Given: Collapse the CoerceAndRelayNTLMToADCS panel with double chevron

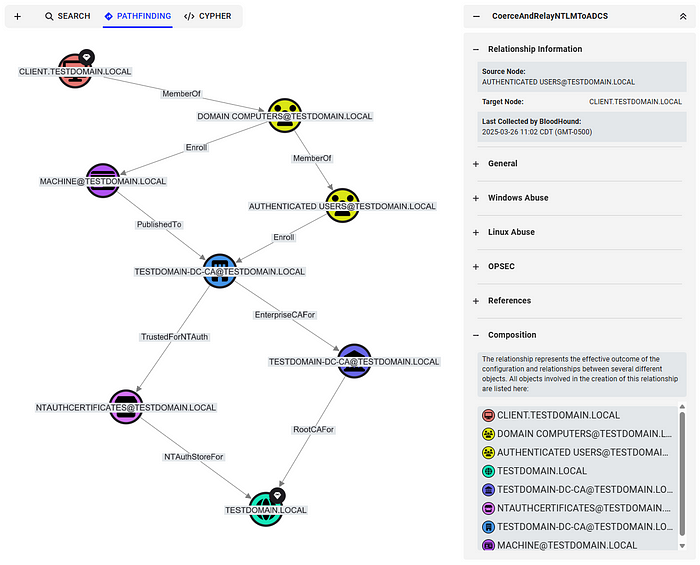Looking at the screenshot, I should pos(683,17).
